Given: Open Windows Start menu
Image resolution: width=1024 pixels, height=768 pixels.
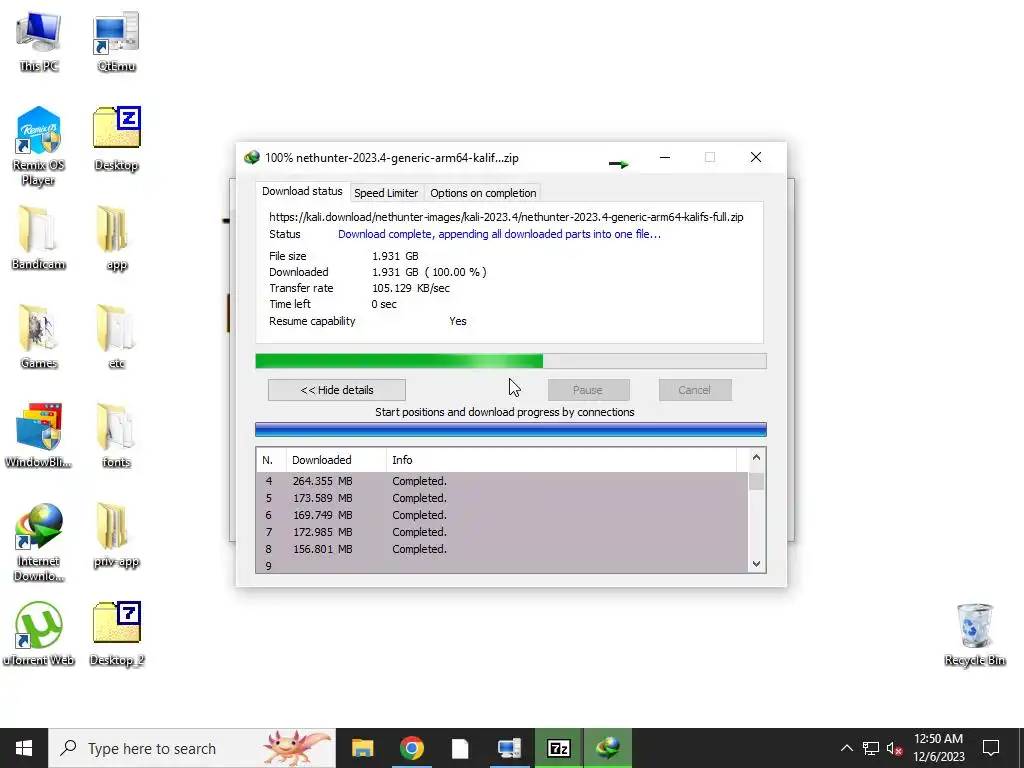Looking at the screenshot, I should tap(24, 748).
